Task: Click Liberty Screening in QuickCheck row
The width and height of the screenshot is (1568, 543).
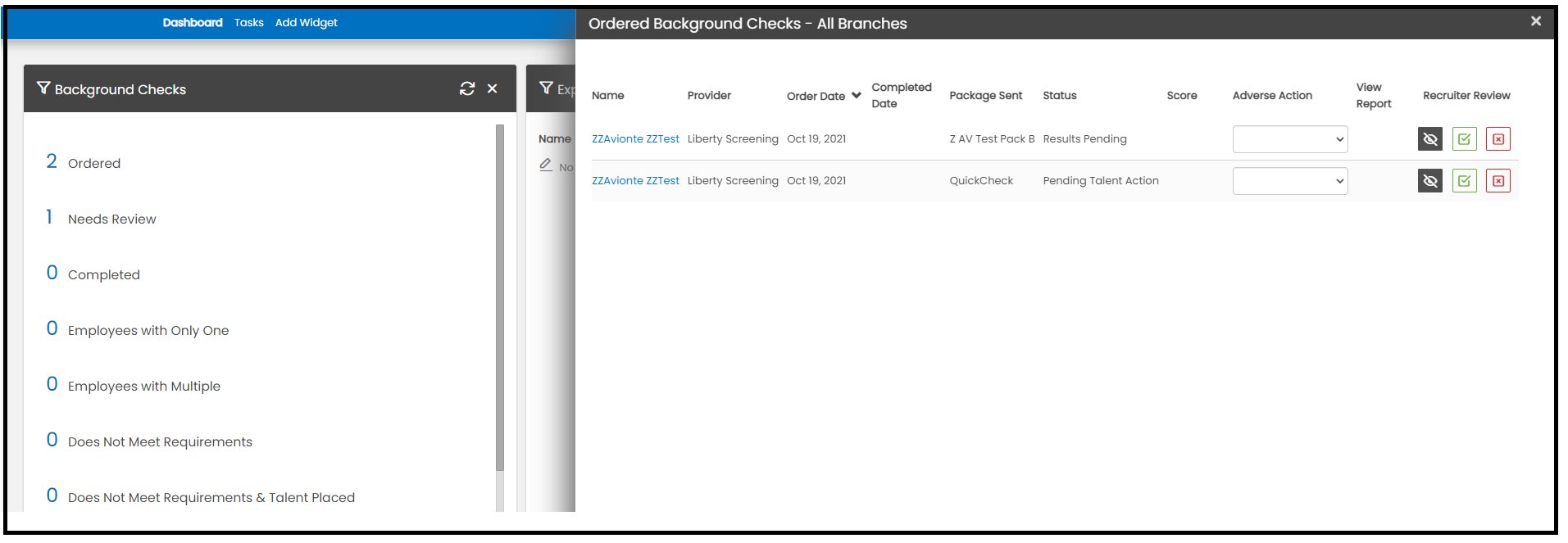Action: click(x=733, y=181)
